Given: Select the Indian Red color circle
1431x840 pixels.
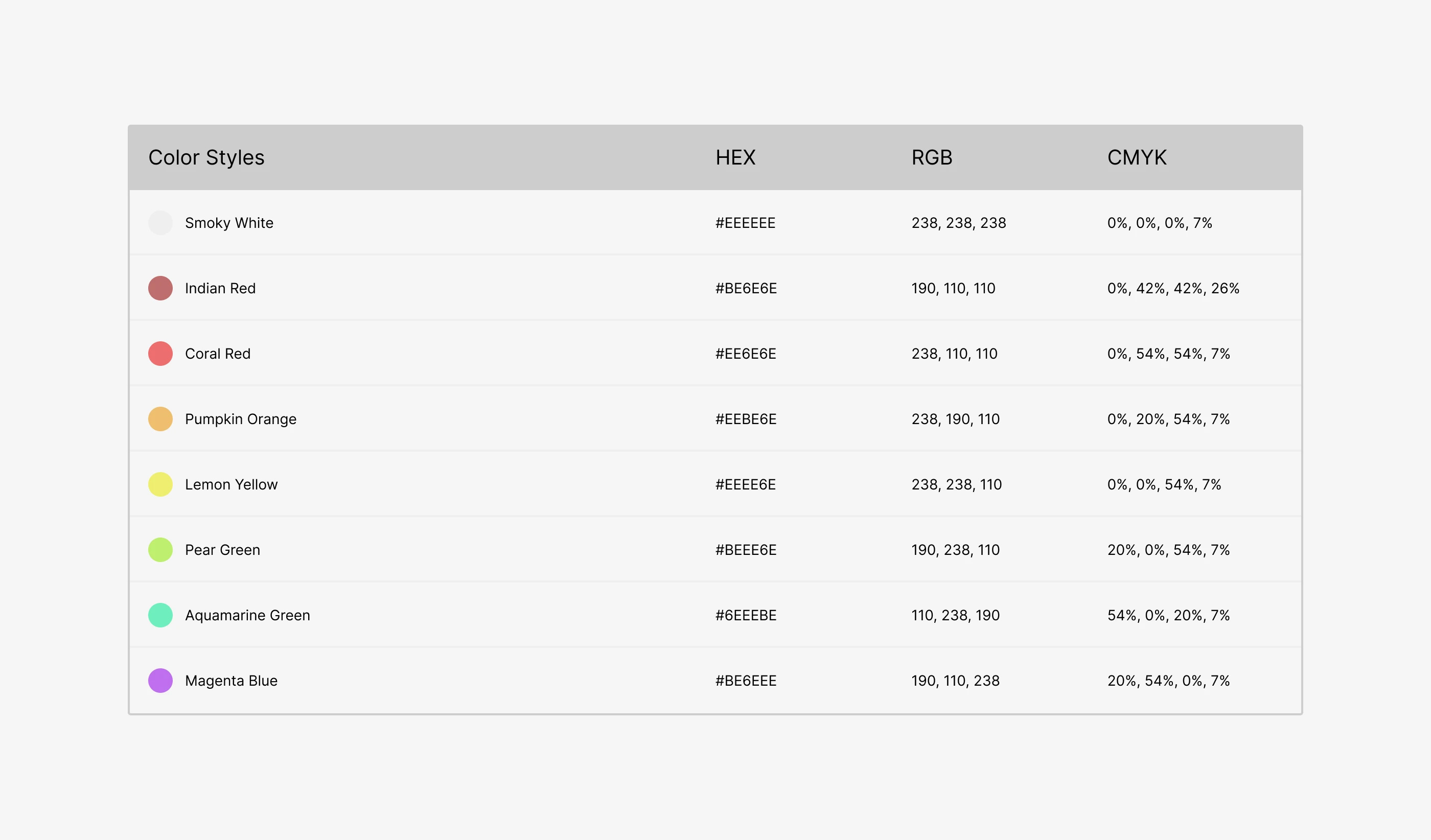Looking at the screenshot, I should 160,288.
